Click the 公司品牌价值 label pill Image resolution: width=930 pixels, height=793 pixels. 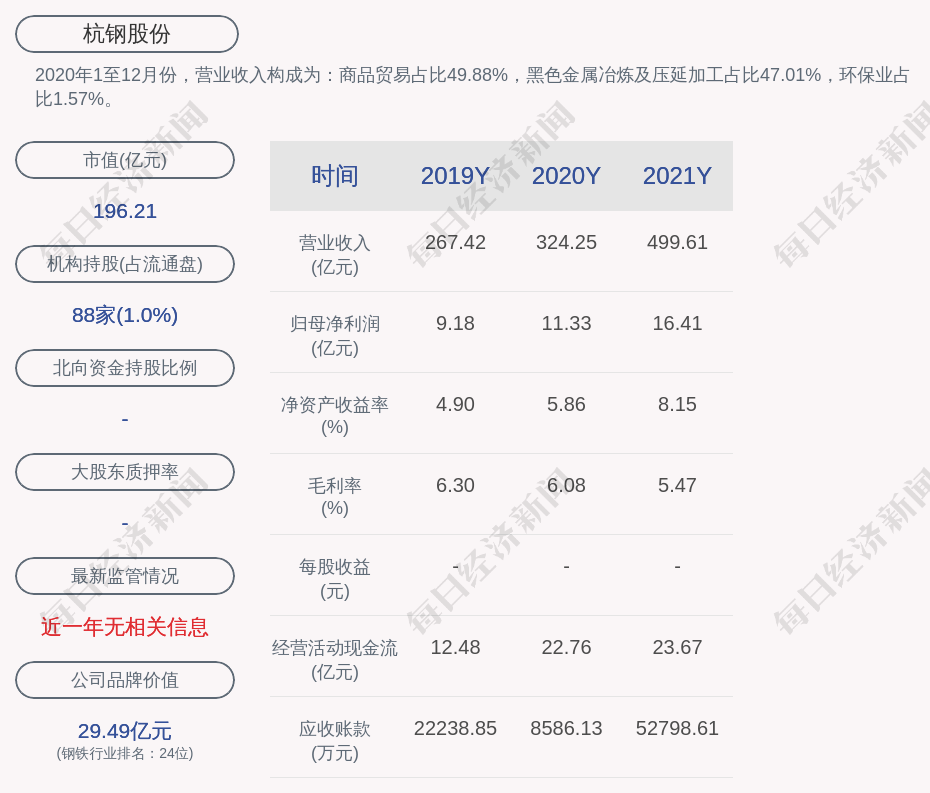[125, 680]
